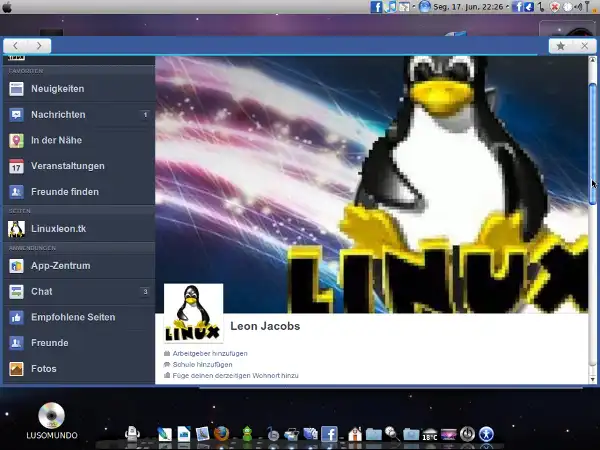
Task: Open the Home folder icon in dock
Action: (355, 434)
